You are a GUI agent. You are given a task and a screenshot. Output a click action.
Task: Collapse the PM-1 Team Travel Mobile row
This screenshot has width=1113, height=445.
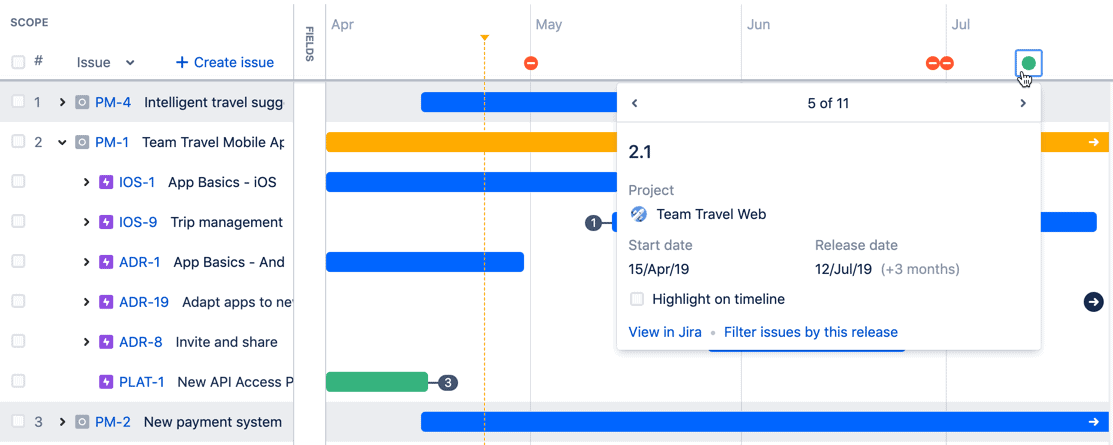point(62,142)
